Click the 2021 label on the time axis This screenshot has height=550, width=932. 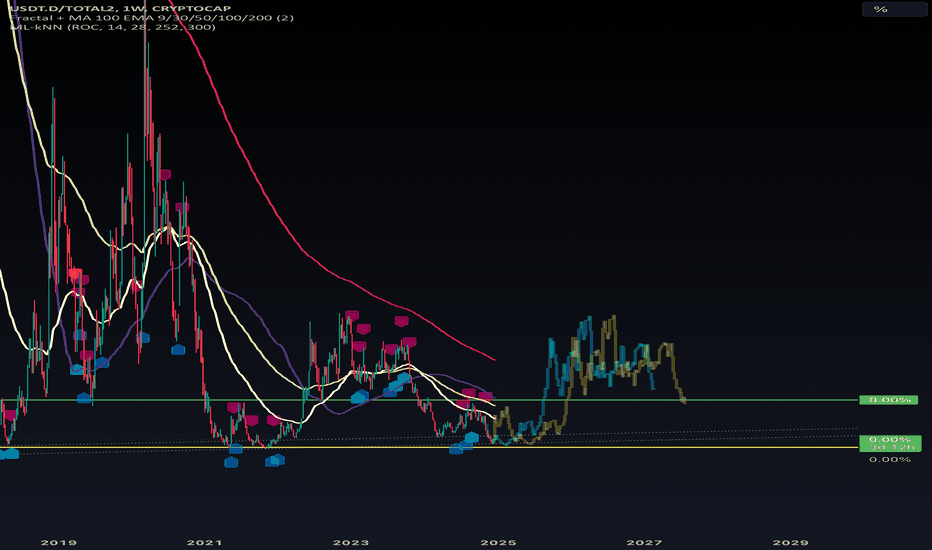point(204,542)
